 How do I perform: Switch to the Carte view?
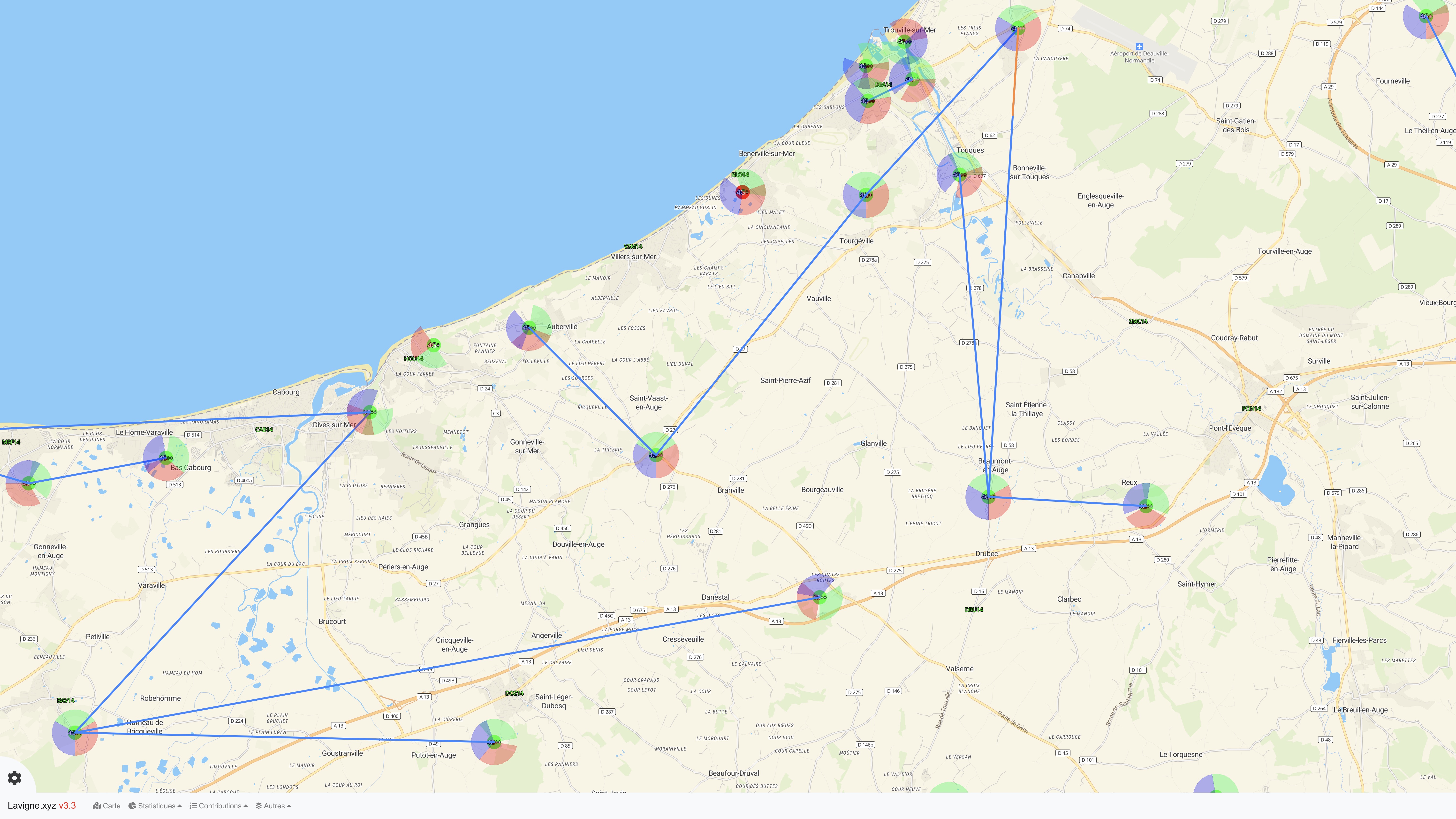[x=107, y=806]
